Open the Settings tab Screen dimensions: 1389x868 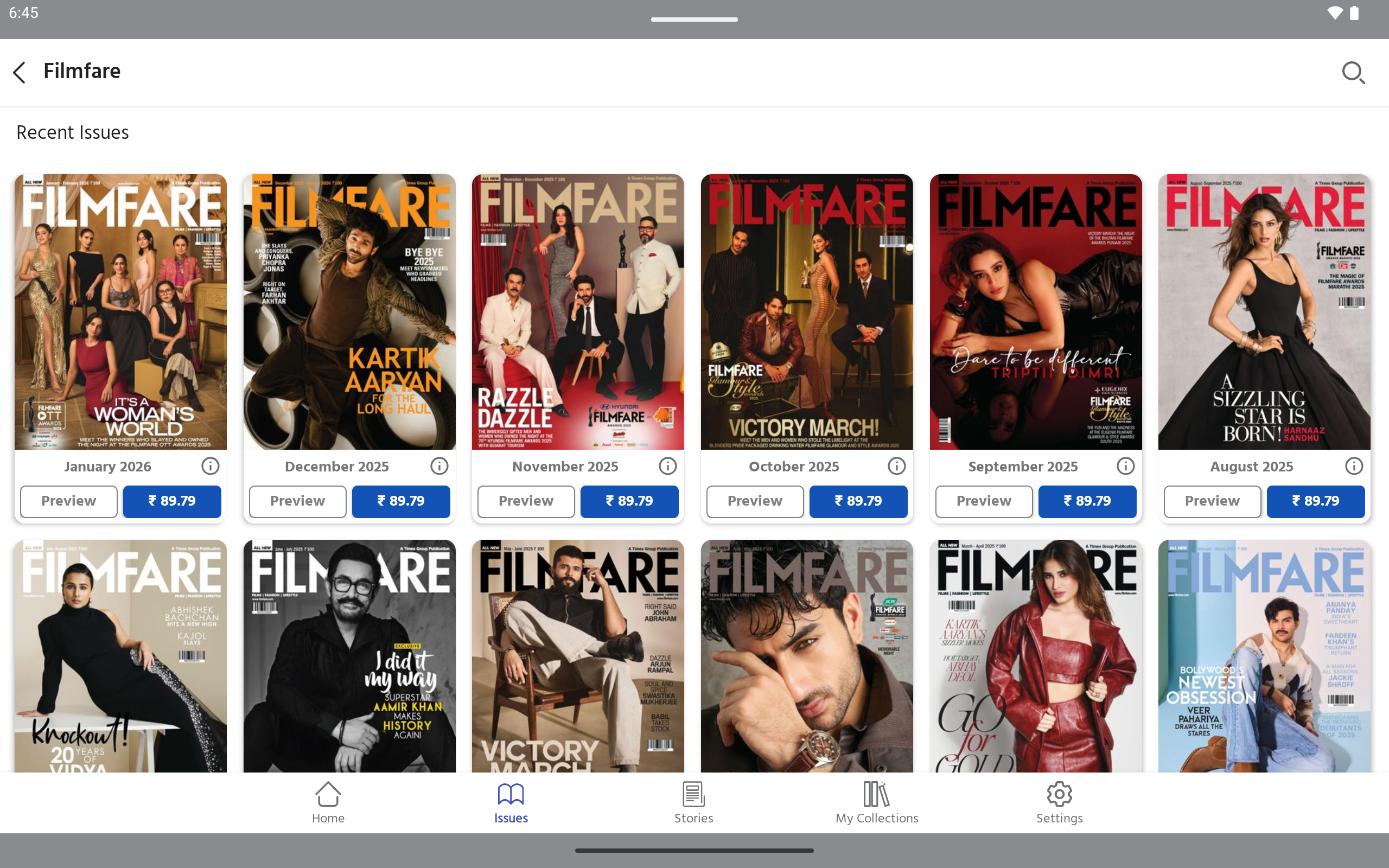[1059, 802]
